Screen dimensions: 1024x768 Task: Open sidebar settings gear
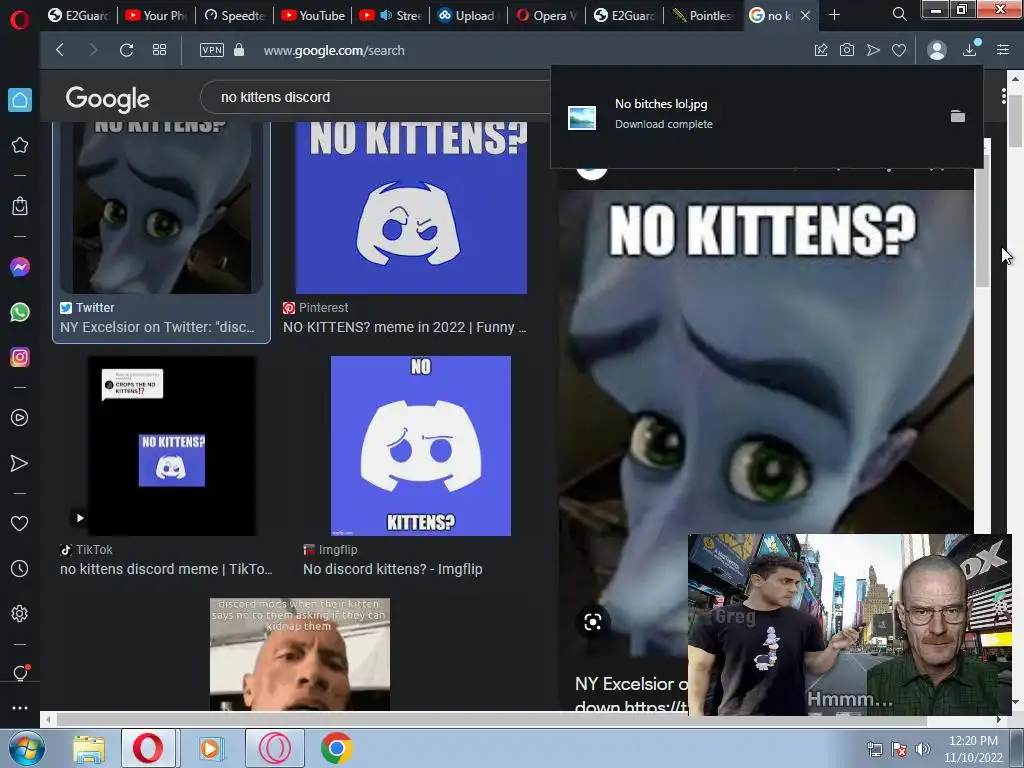tap(20, 614)
